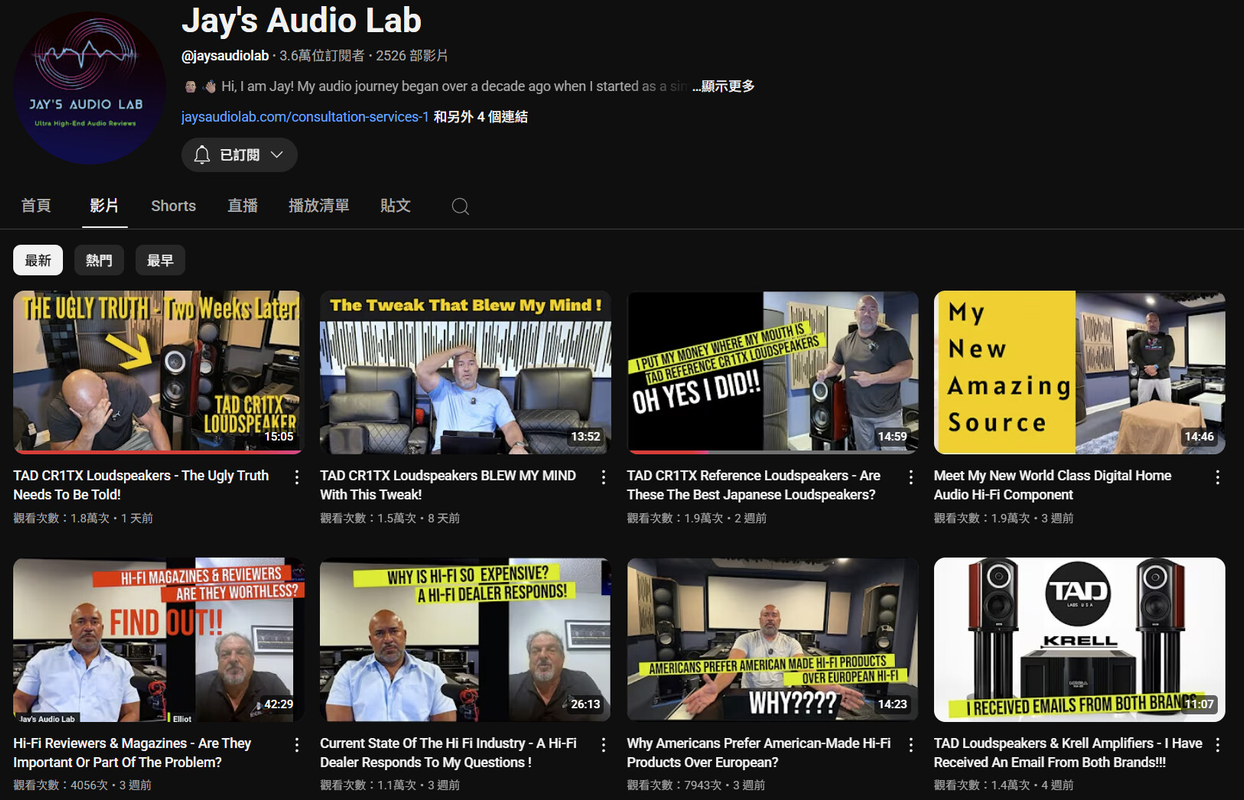Go to the Shorts tab

point(173,205)
